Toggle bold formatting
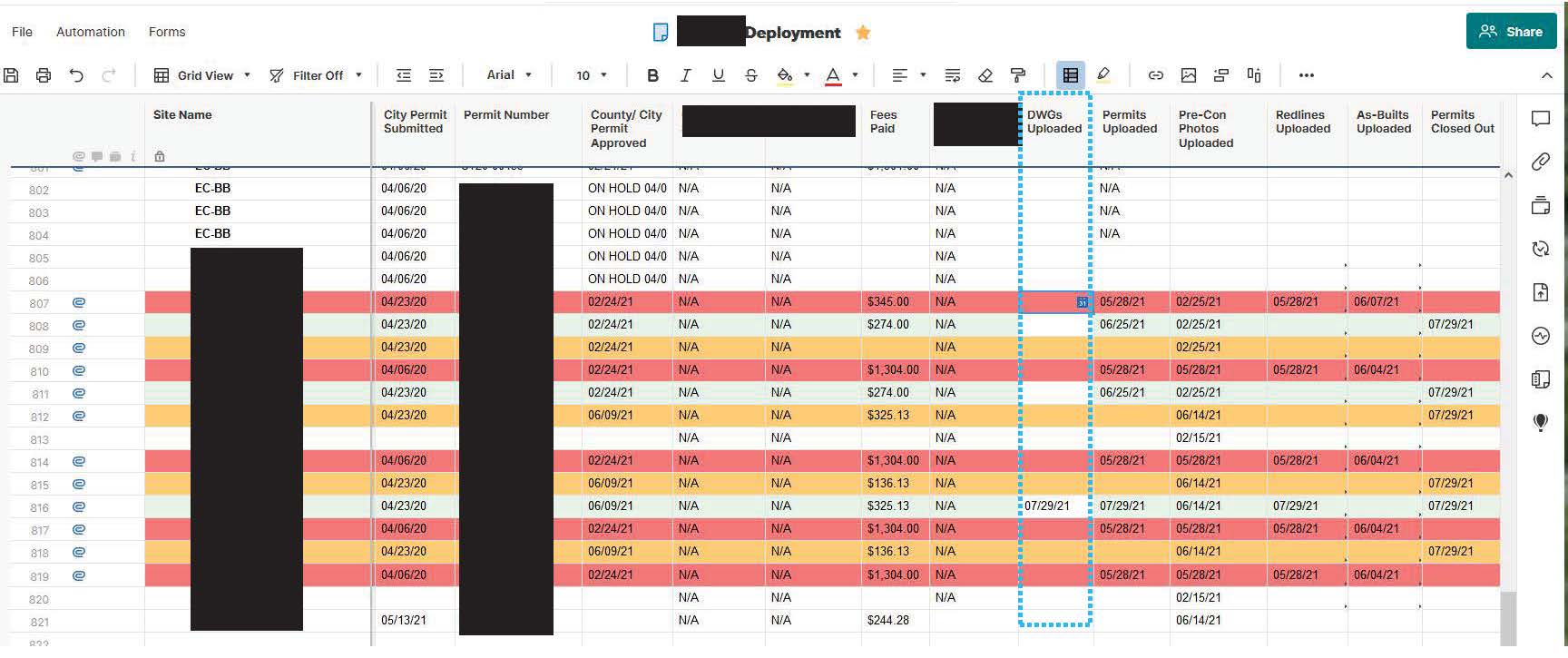1568x658 pixels. tap(652, 75)
